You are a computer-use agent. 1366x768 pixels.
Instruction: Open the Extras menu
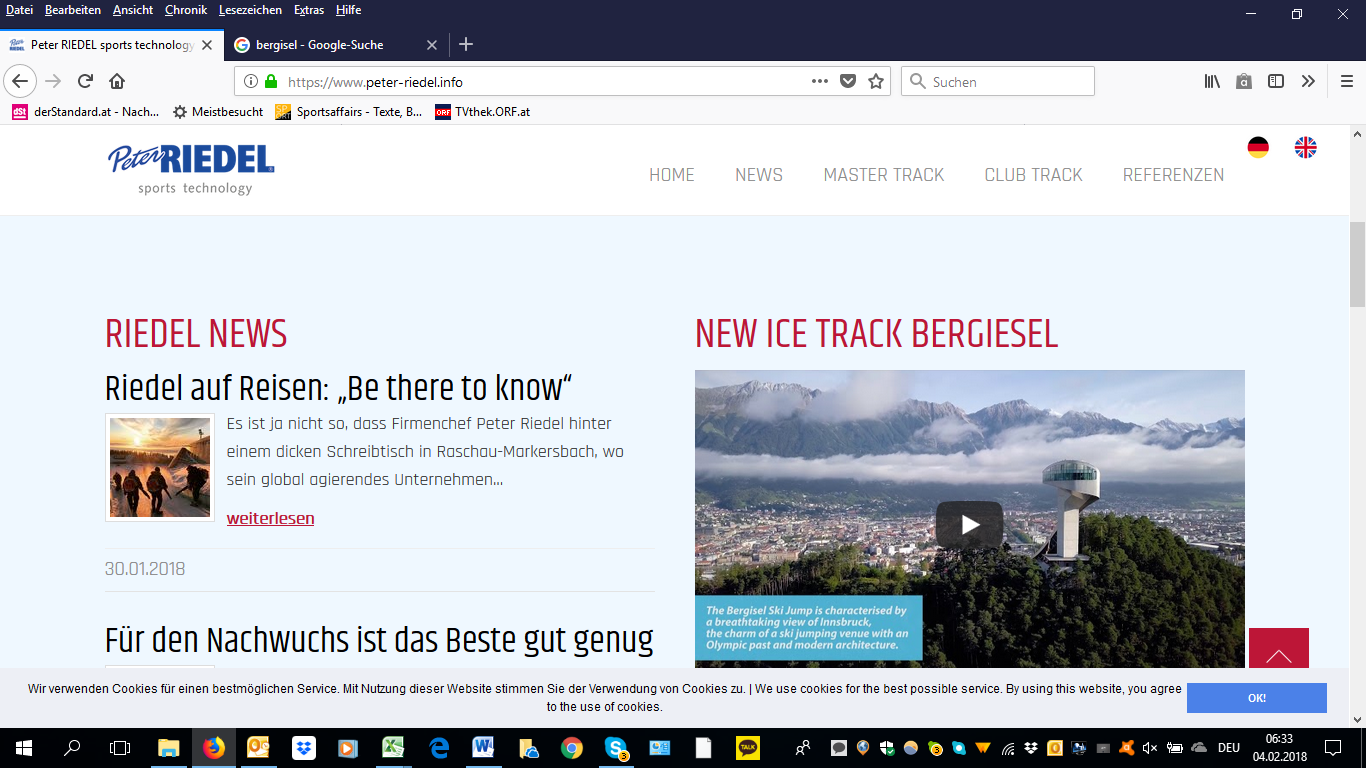click(x=309, y=10)
